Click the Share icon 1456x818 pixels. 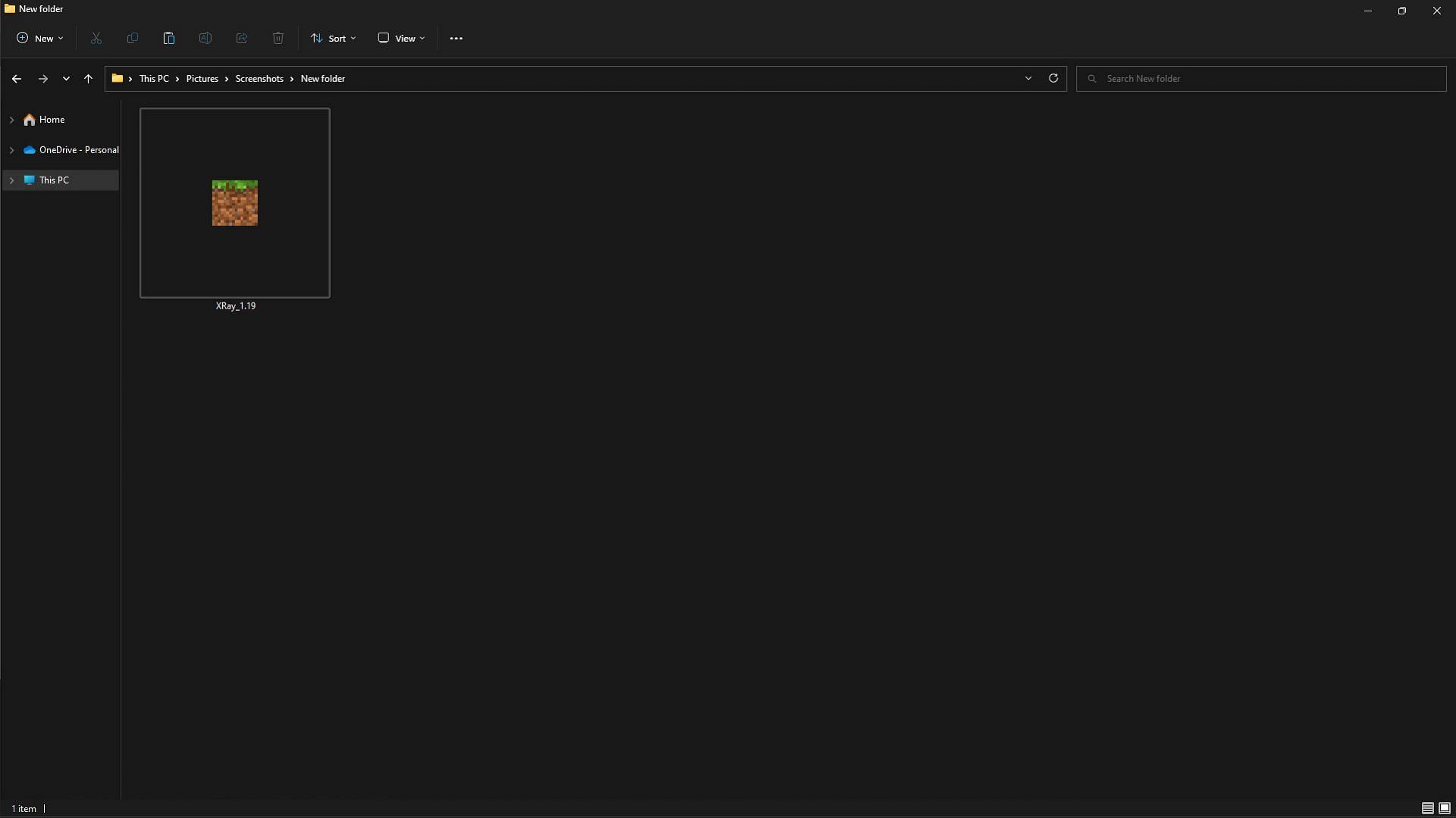(x=242, y=38)
